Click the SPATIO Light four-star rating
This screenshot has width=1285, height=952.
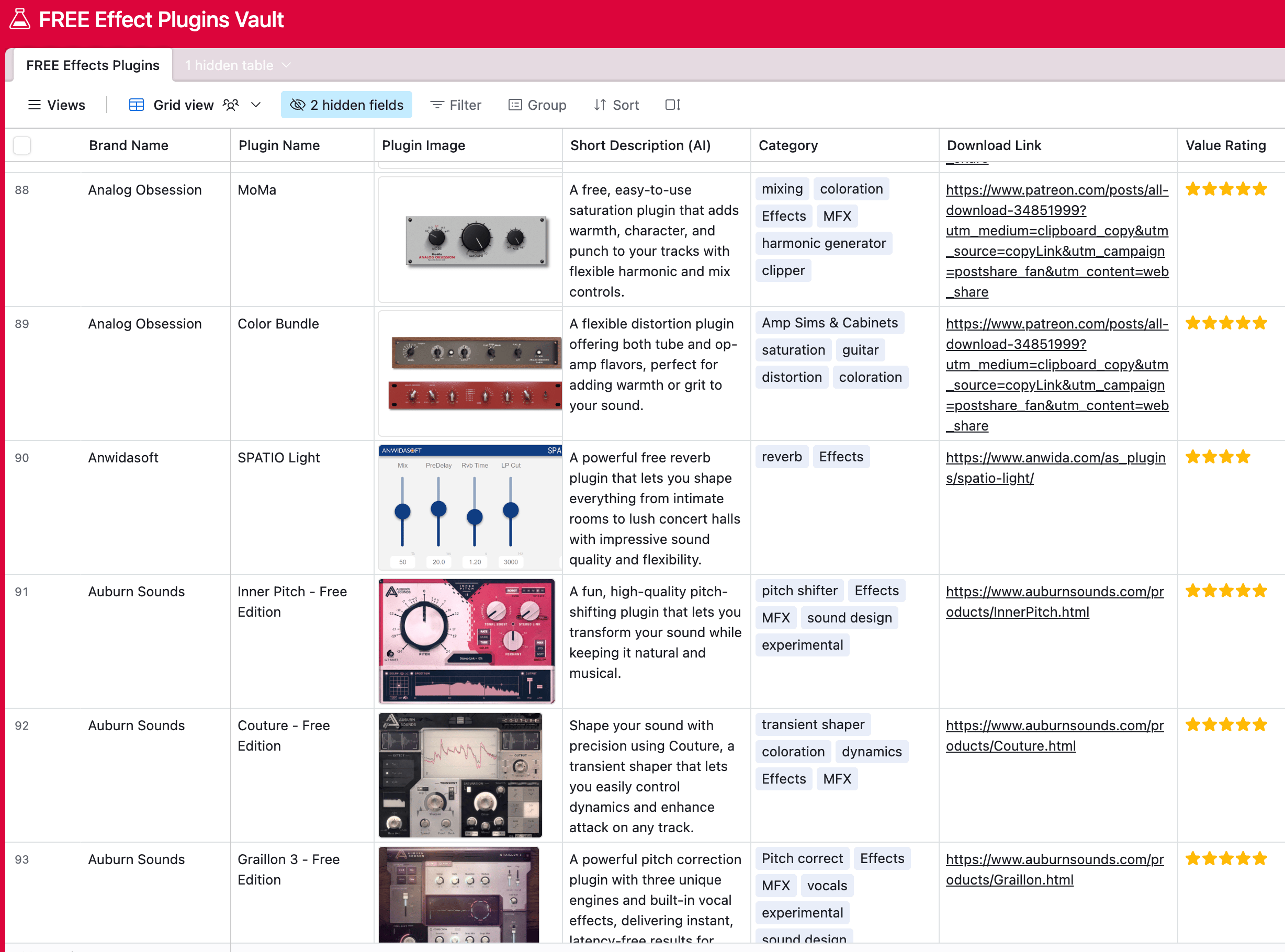click(x=1218, y=457)
